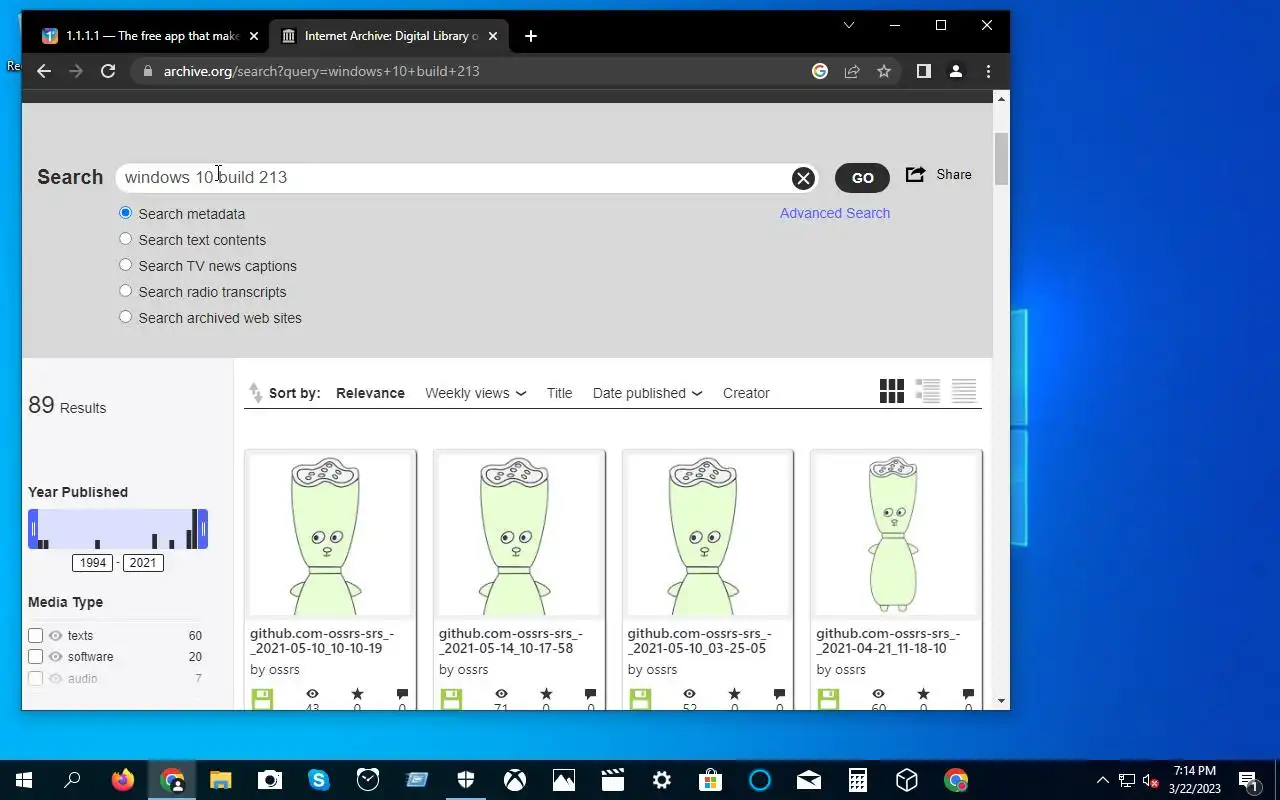Image resolution: width=1280 pixels, height=800 pixels.
Task: Check the texts media type filter
Action: coord(36,636)
